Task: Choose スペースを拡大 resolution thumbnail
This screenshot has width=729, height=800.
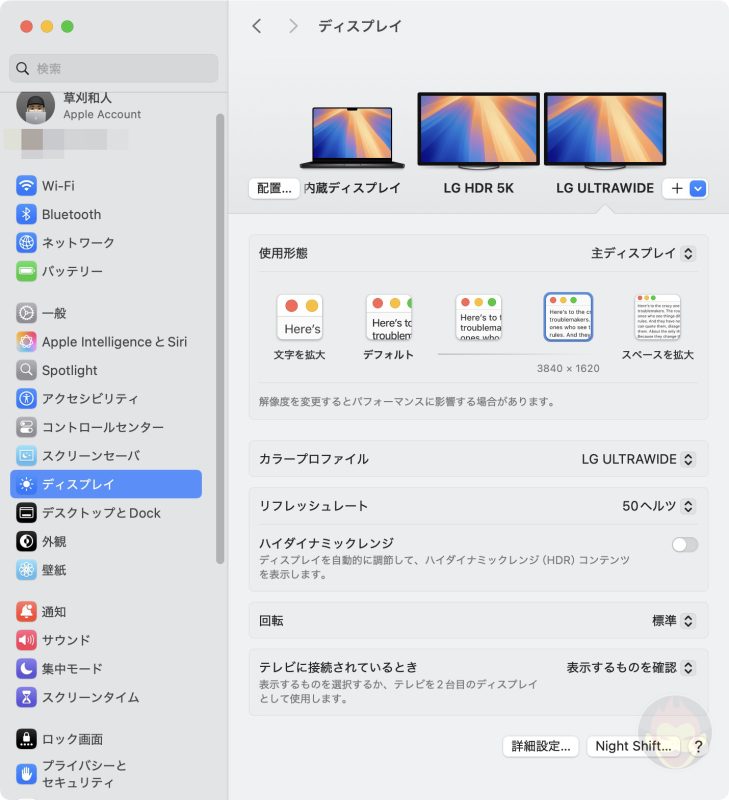Action: point(658,317)
